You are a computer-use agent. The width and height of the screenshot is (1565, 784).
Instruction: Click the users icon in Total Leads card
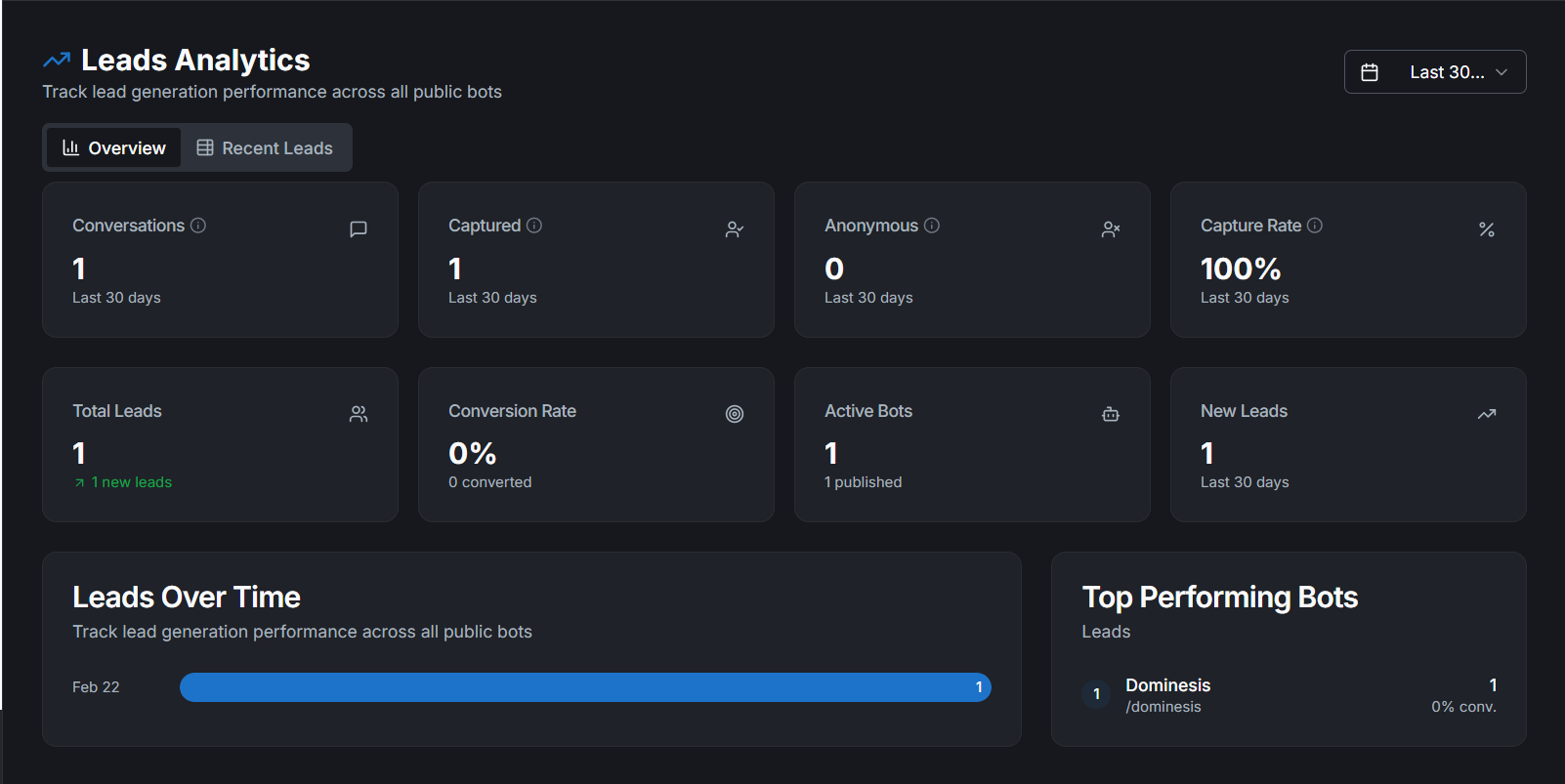[359, 414]
